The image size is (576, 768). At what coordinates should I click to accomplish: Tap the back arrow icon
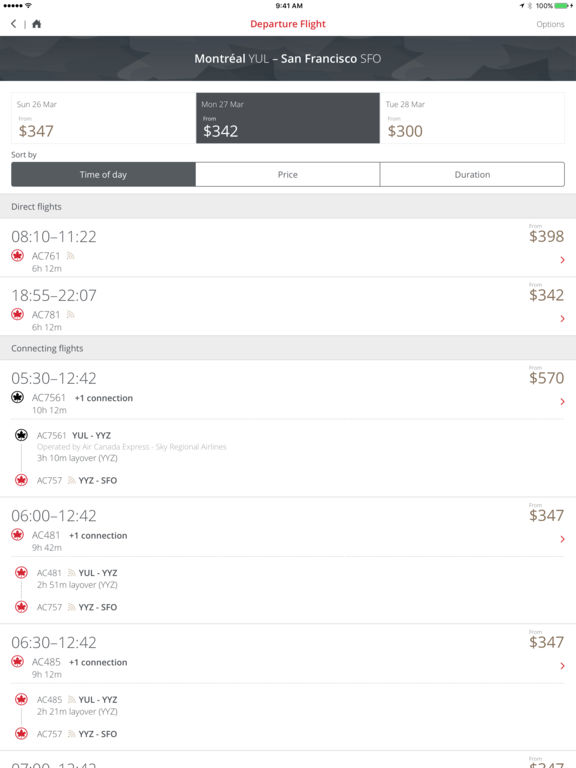13,24
